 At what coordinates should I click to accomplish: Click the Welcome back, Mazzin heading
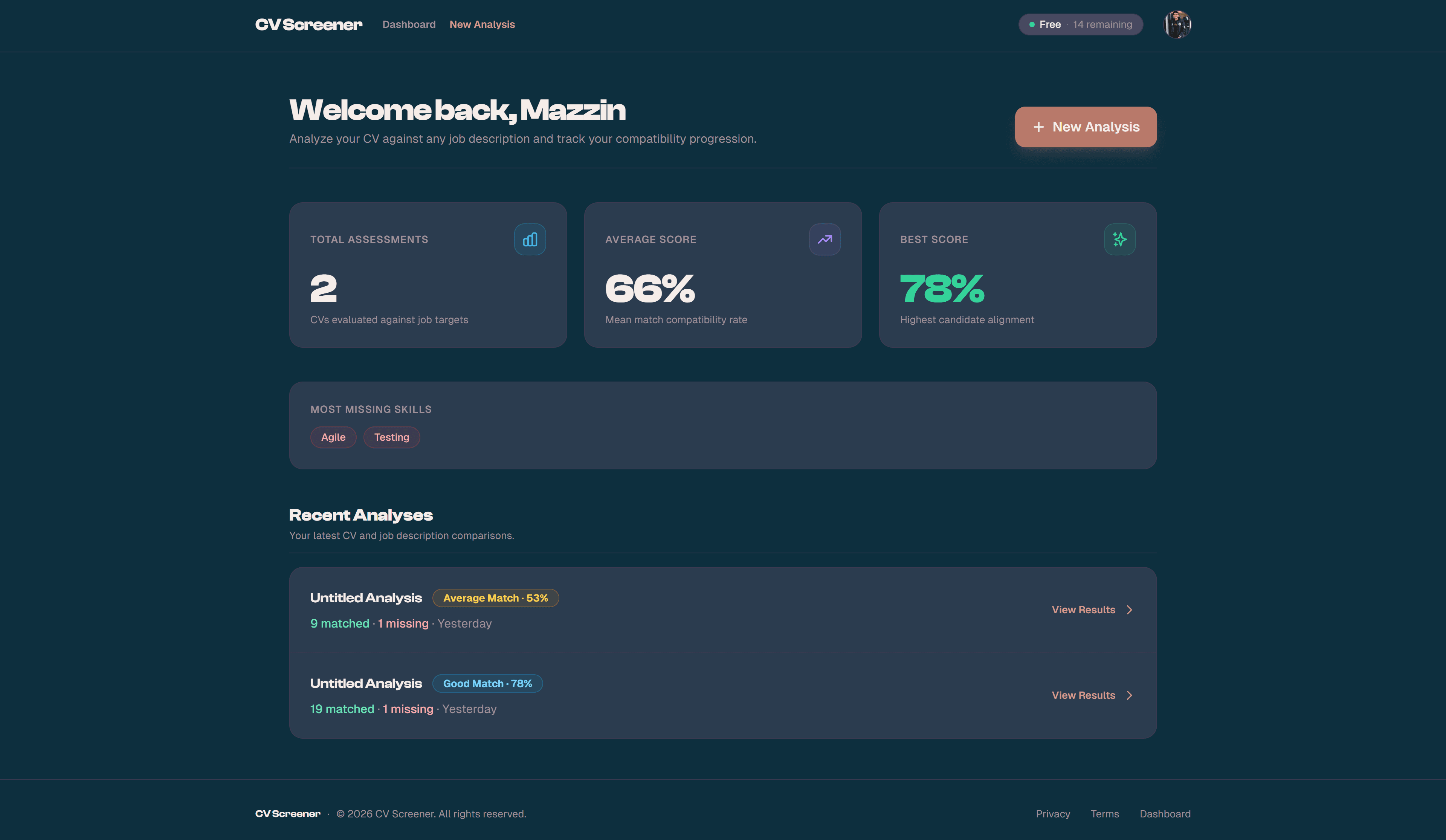(457, 110)
